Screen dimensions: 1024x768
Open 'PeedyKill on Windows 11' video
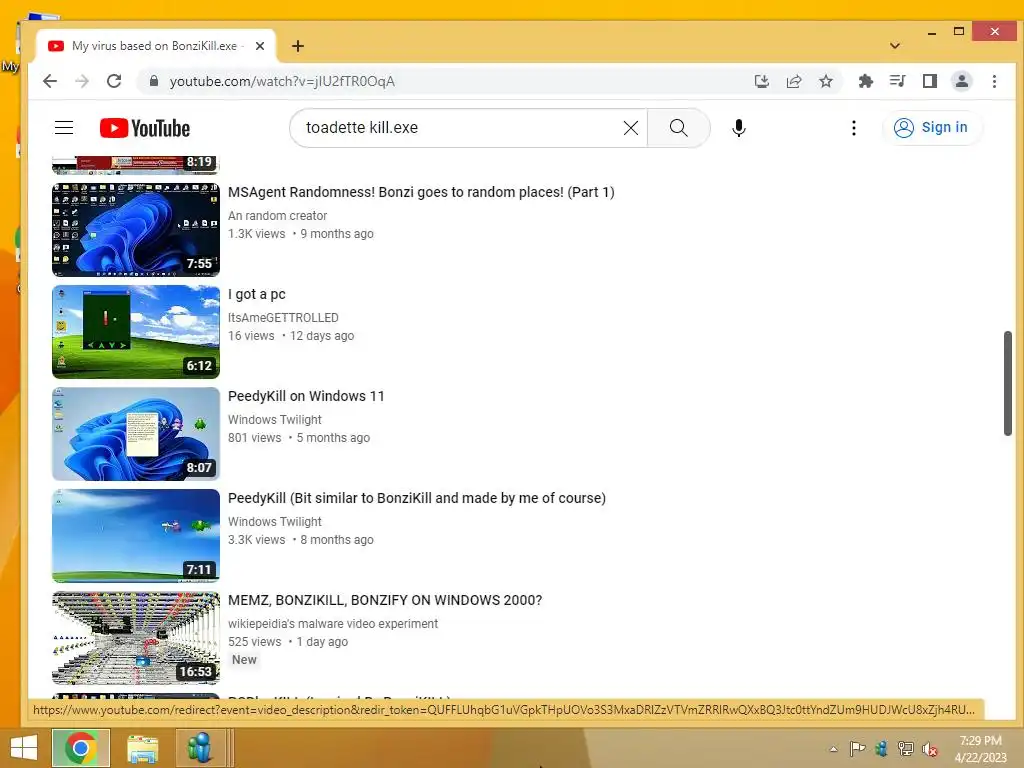[306, 396]
